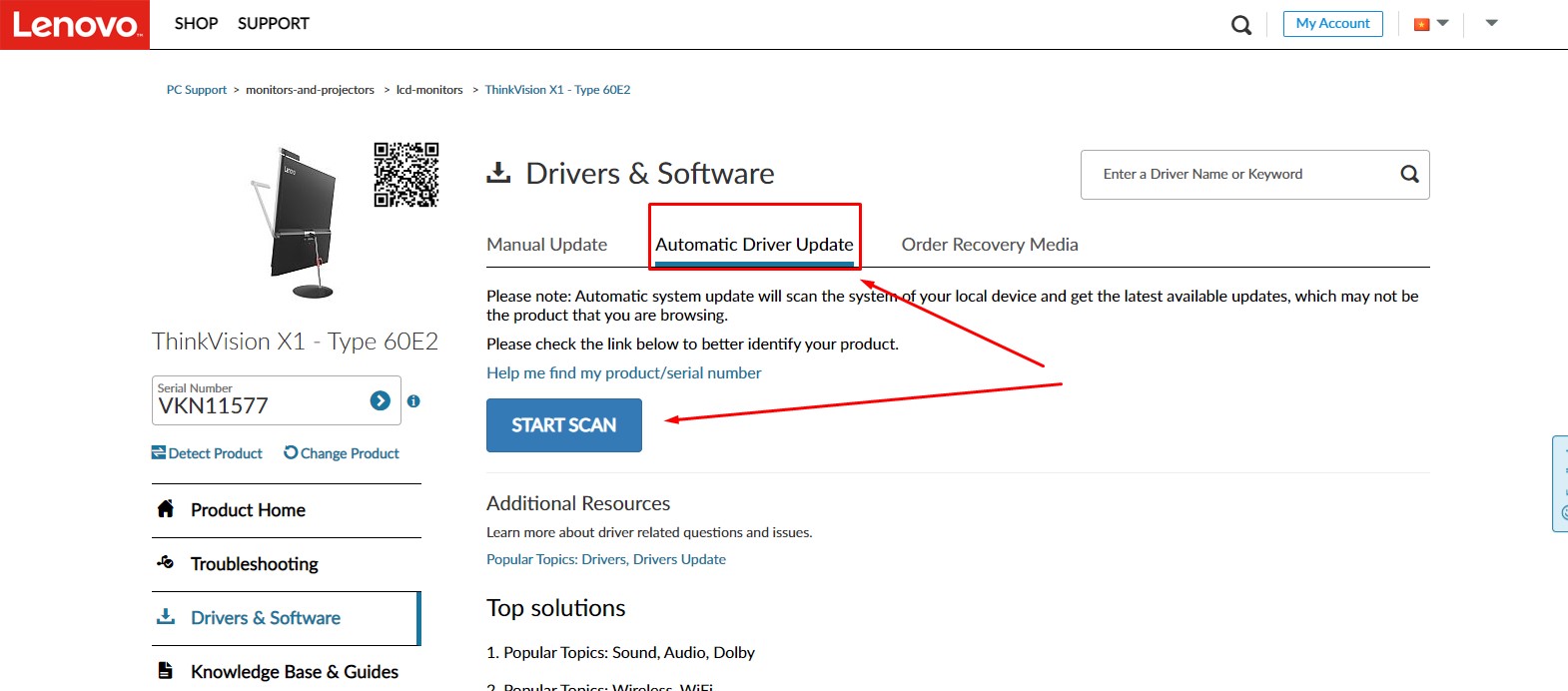The height and width of the screenshot is (691, 1568).
Task: Click the QR code image
Action: point(405,175)
